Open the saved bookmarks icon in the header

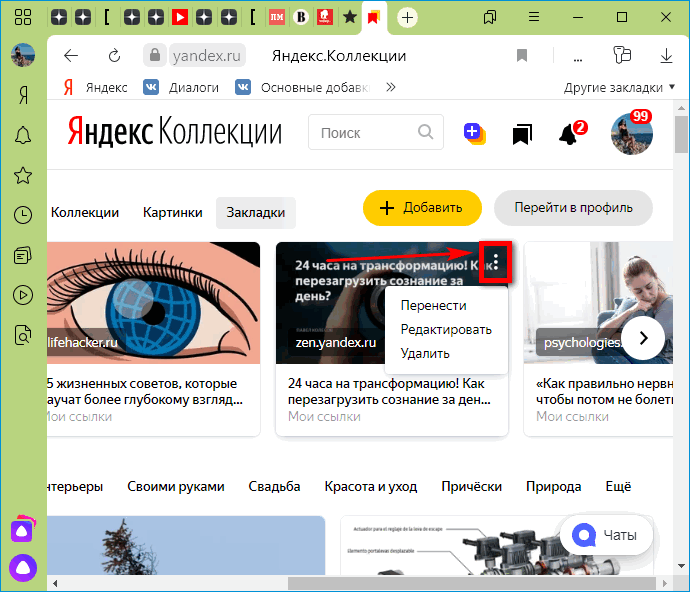(522, 134)
